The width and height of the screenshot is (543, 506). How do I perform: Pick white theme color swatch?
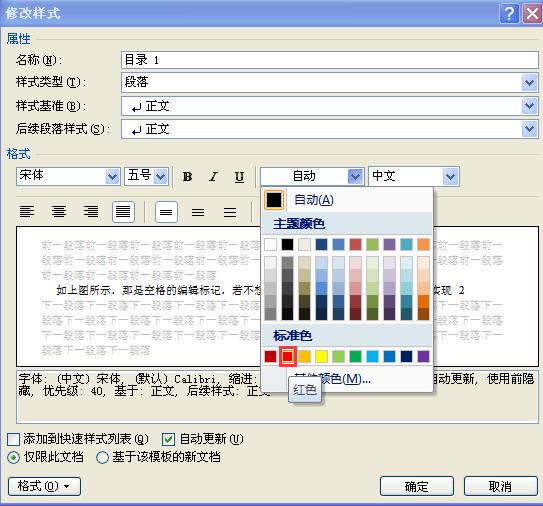[x=270, y=245]
